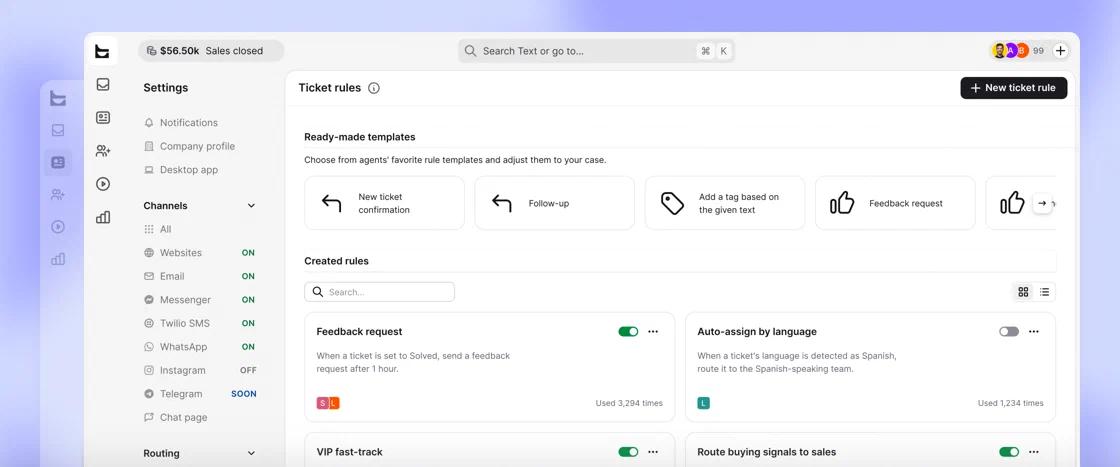
Task: Choose the Follow-up template
Action: point(554,204)
